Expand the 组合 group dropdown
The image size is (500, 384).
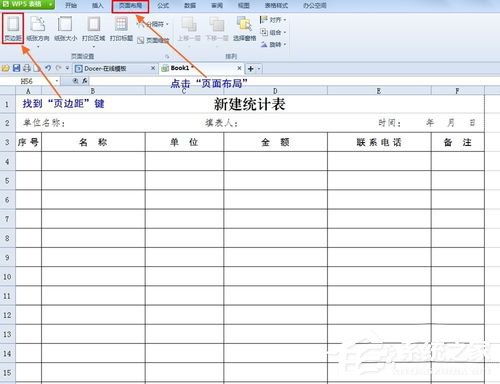tap(285, 32)
